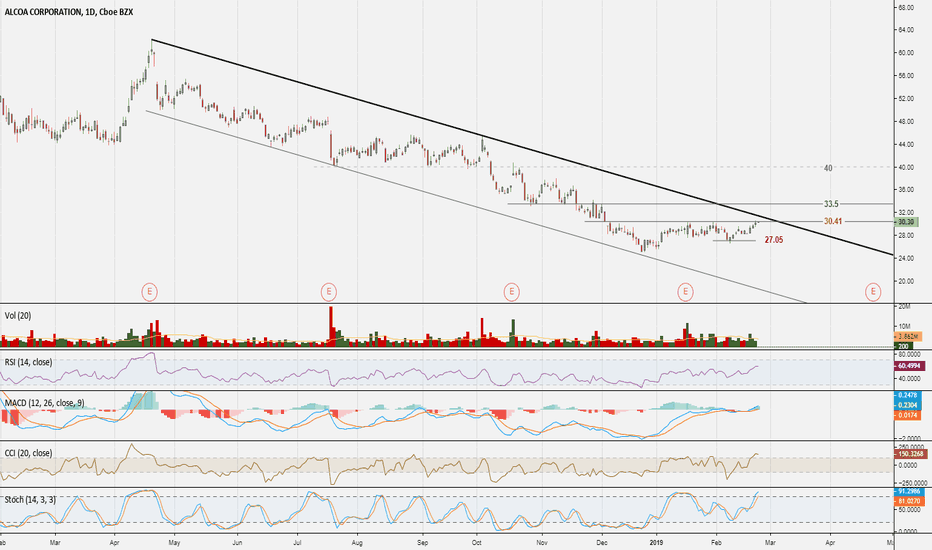Click 64.00 on the price axis
The width and height of the screenshot is (932, 550).
[x=906, y=30]
